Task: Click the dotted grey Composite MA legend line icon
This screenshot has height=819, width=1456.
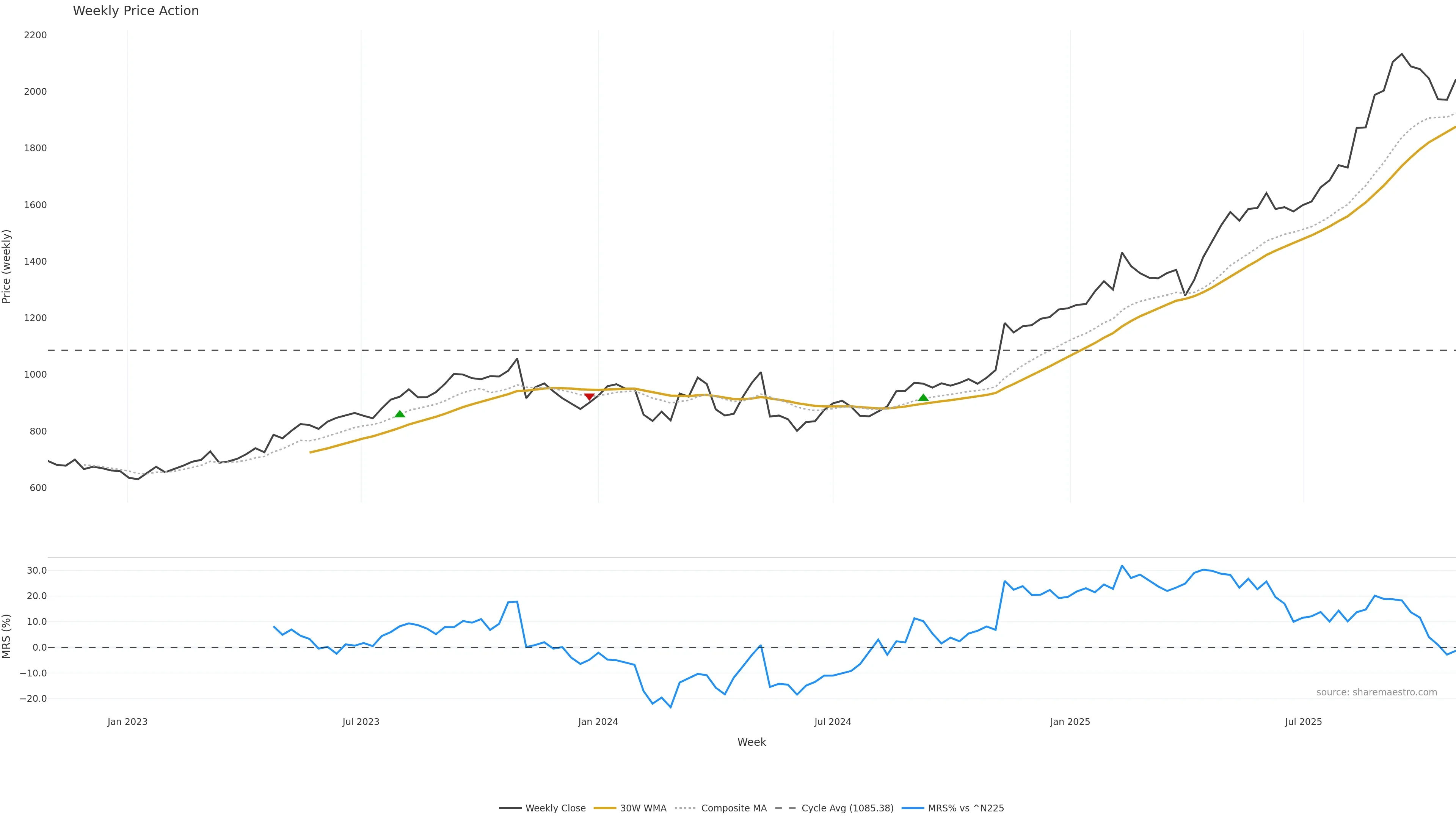Action: 684,808
